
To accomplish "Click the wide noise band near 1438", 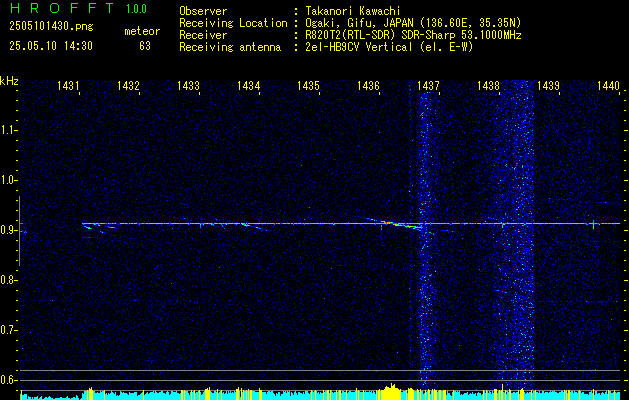I will pos(515,233).
